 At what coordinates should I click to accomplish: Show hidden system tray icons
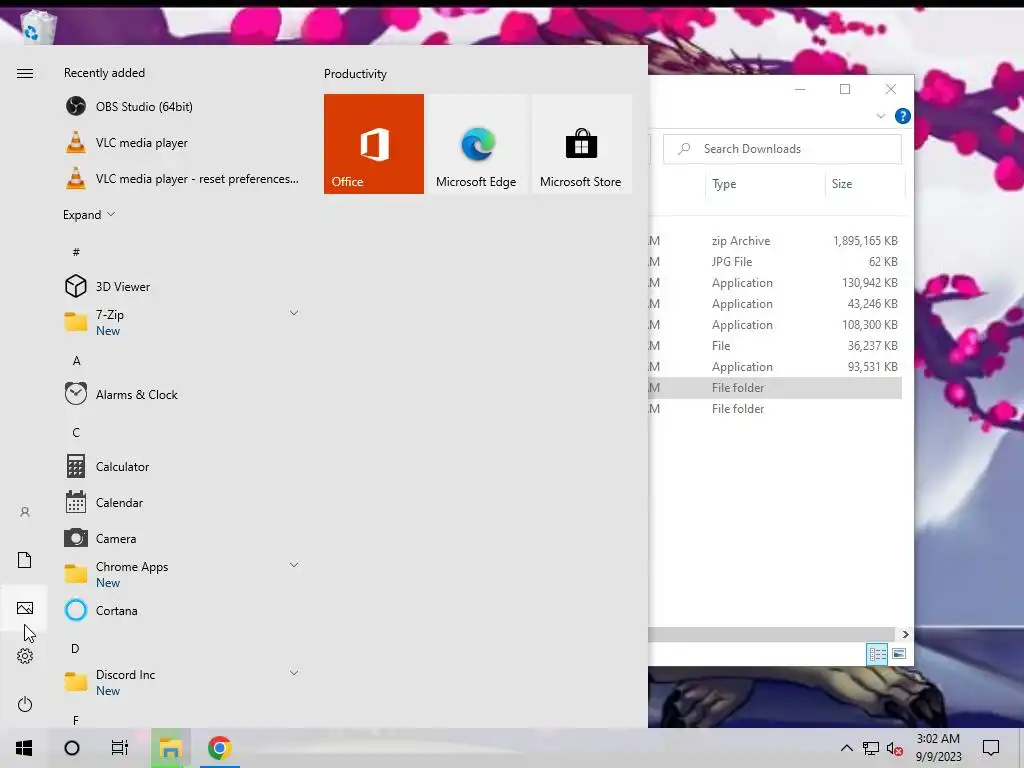coord(846,748)
